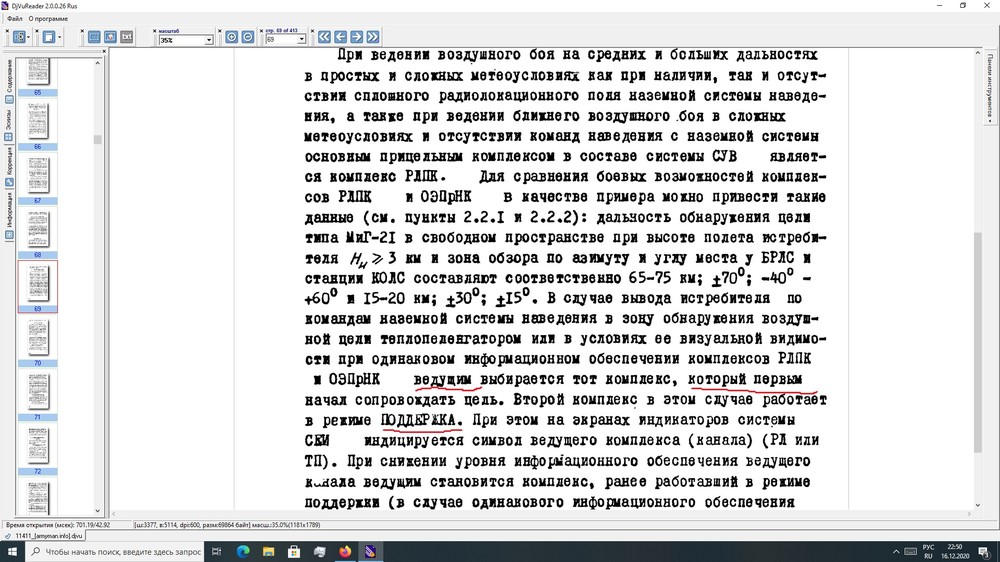Click the horizontal scrollbar right arrow

coord(969,514)
